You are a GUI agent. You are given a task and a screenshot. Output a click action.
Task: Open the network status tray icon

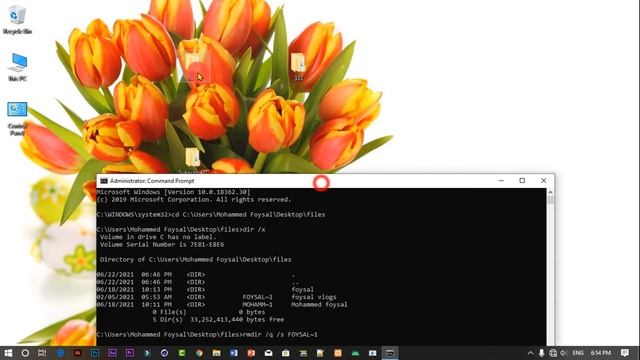pyautogui.click(x=553, y=353)
